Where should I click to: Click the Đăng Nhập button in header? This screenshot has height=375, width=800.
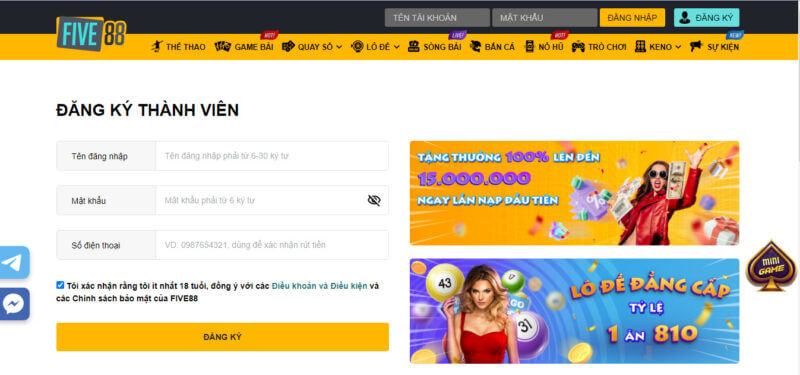click(x=632, y=17)
